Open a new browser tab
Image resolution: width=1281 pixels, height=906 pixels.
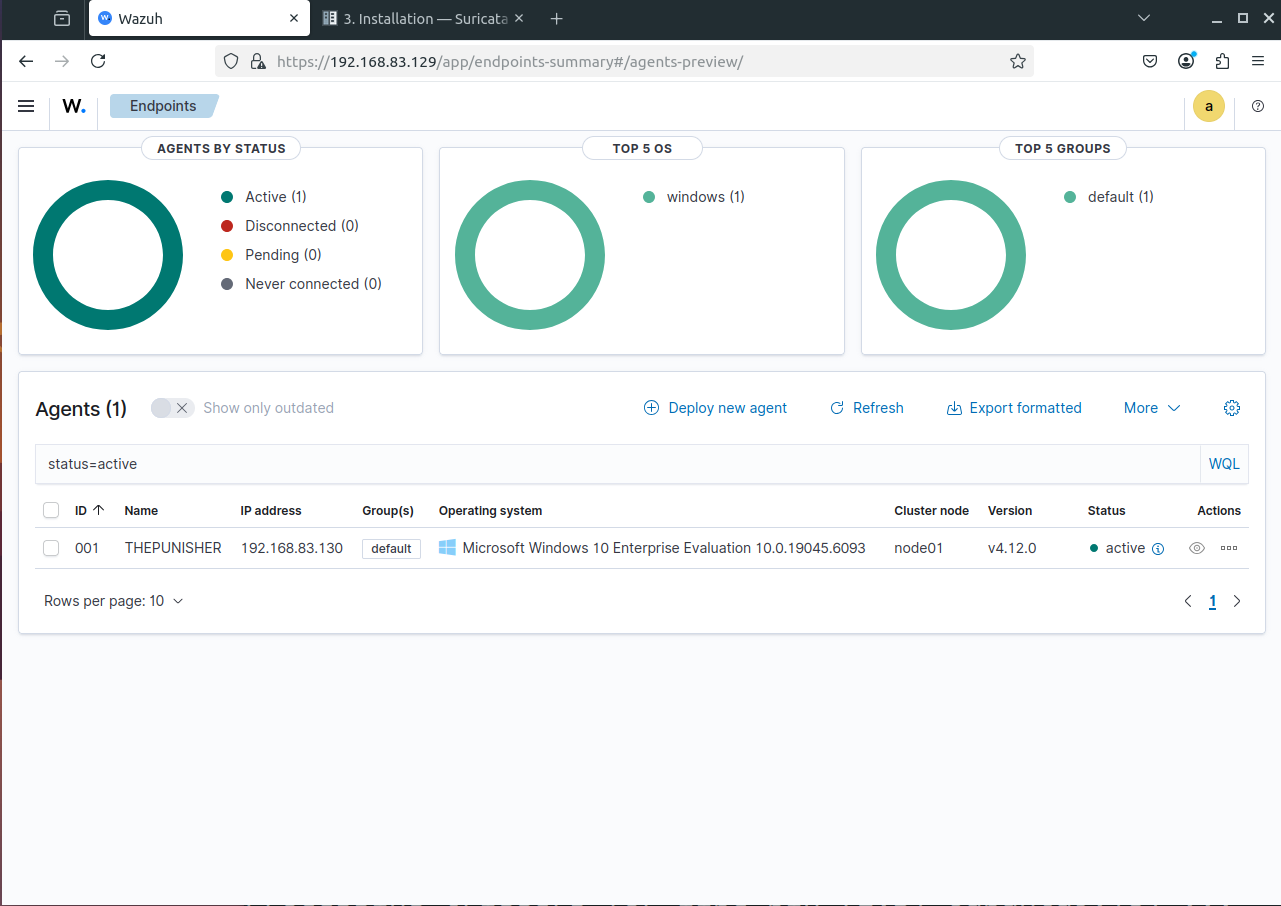557,18
